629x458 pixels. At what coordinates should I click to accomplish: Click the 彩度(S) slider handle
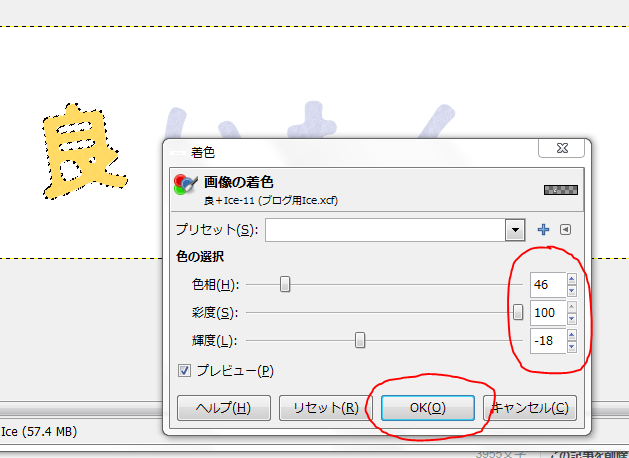click(518, 312)
